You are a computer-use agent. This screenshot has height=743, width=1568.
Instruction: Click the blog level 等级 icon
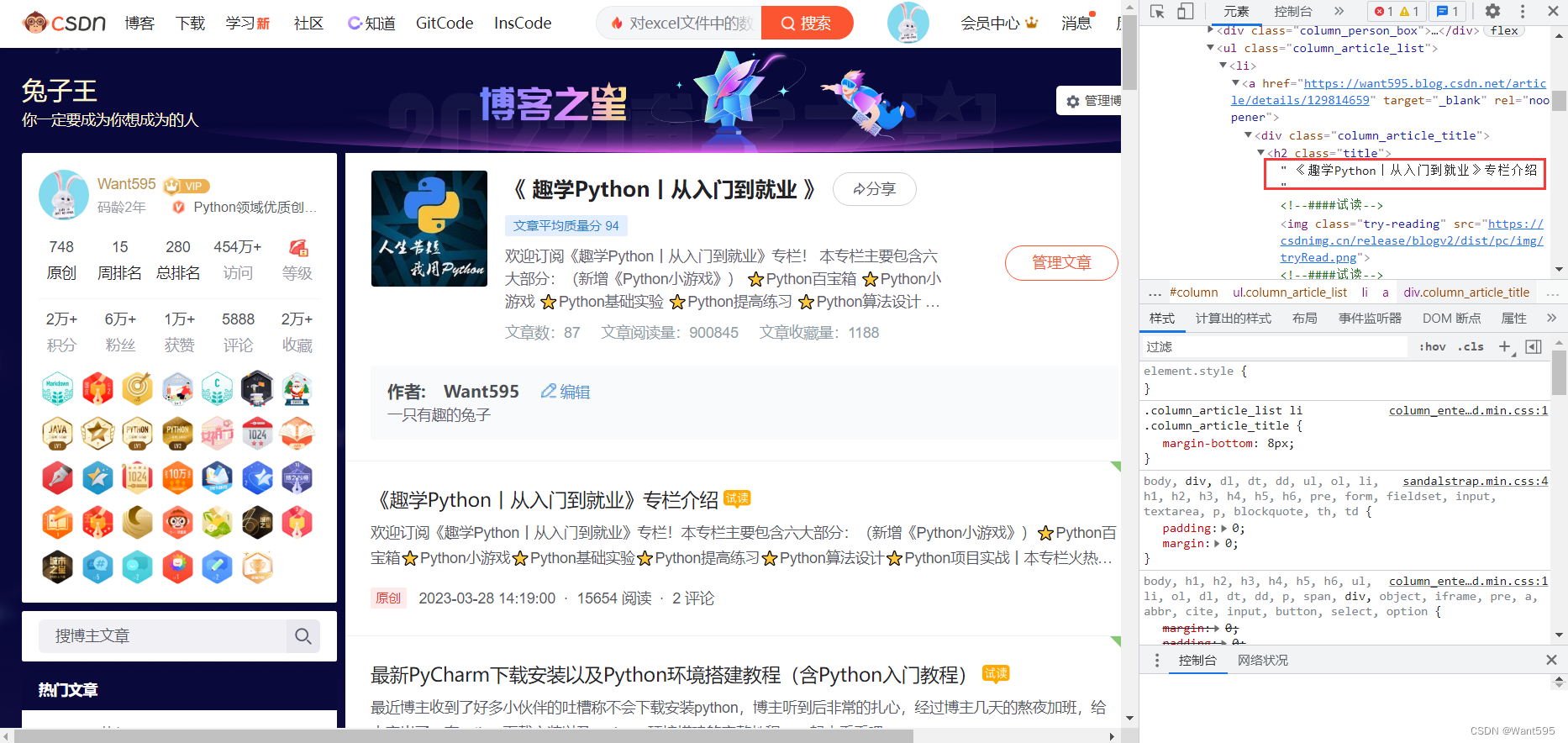(x=297, y=248)
